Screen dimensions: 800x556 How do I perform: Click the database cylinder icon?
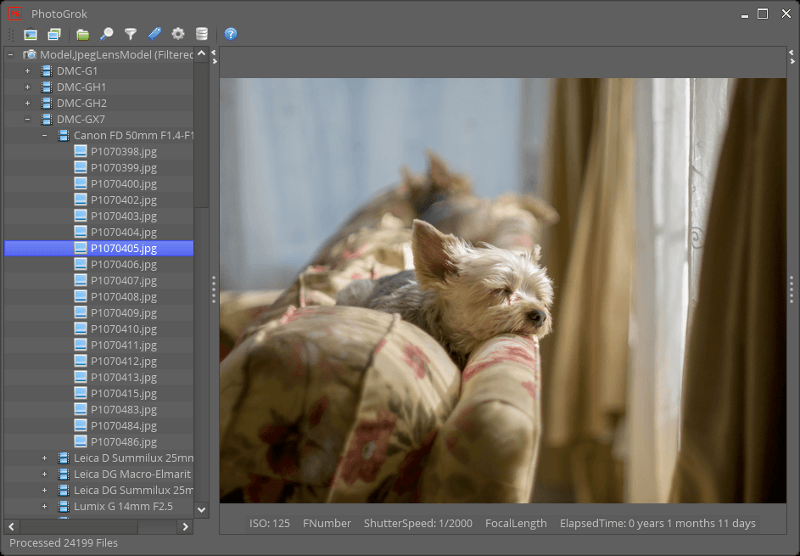(202, 34)
